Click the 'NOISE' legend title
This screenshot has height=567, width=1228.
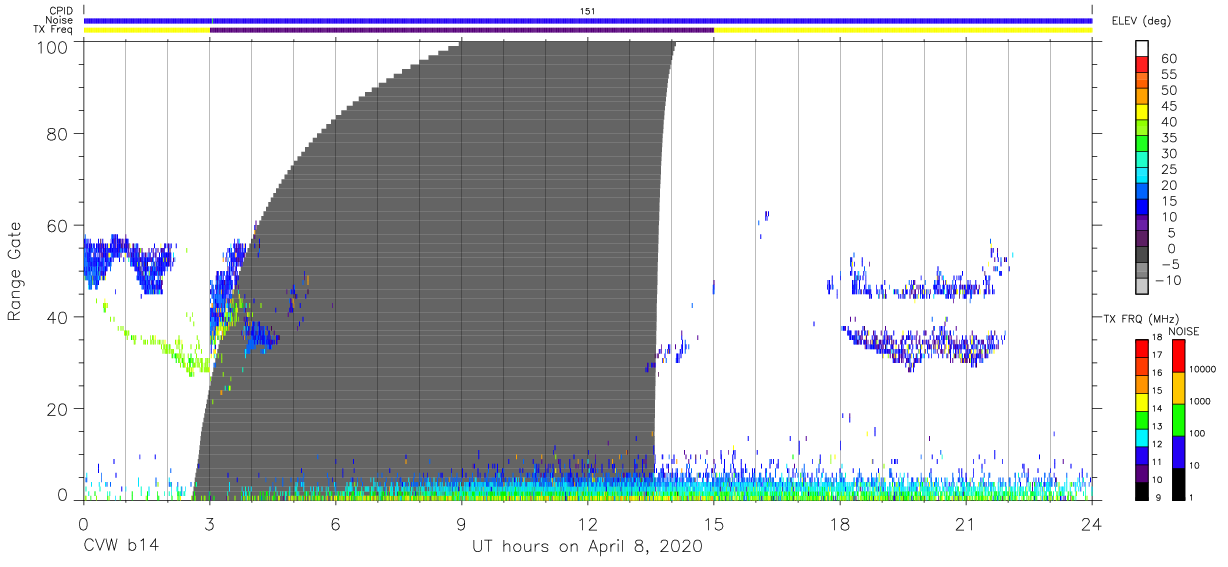(1184, 330)
